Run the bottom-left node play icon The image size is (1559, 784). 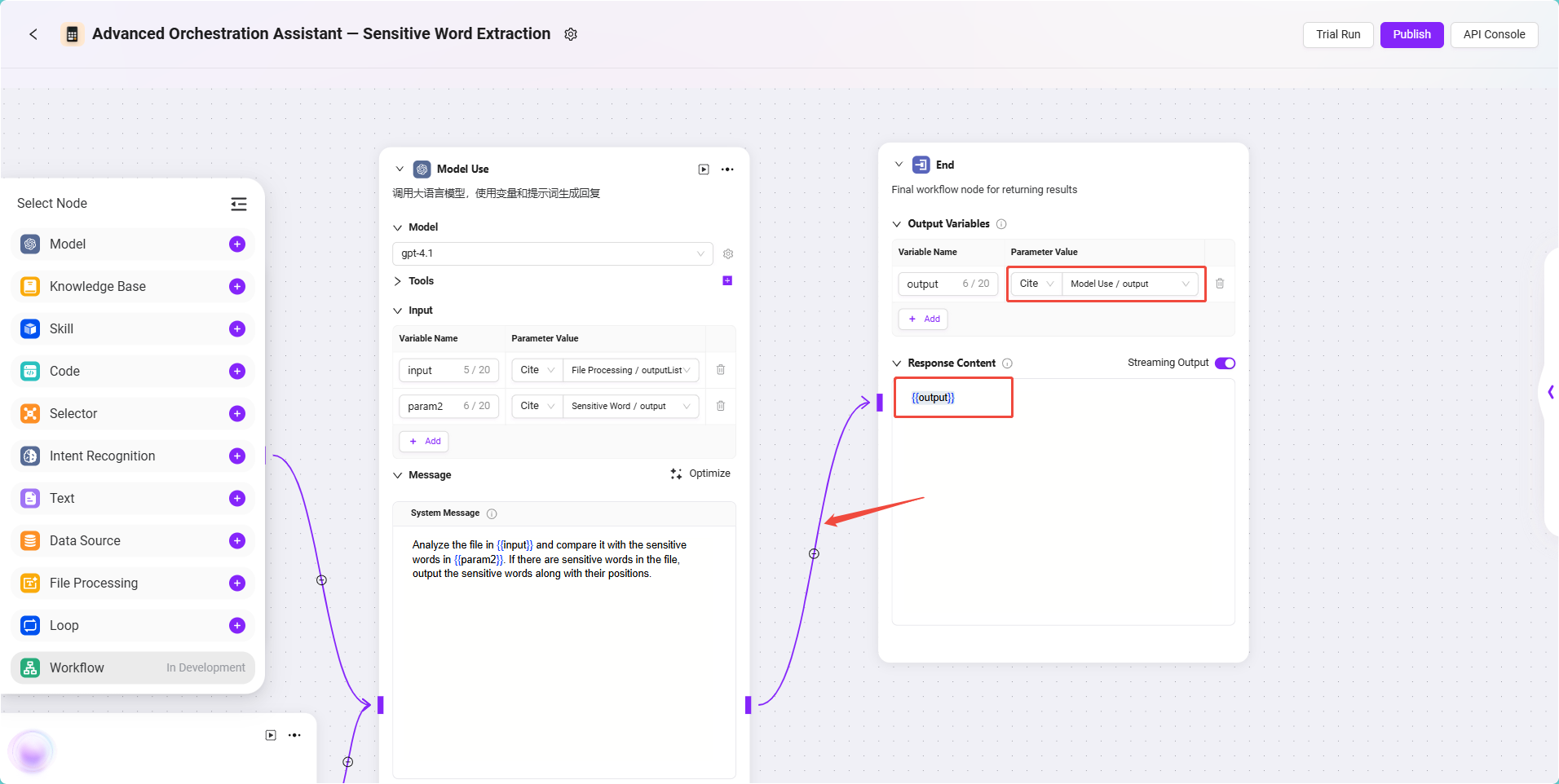pyautogui.click(x=271, y=735)
